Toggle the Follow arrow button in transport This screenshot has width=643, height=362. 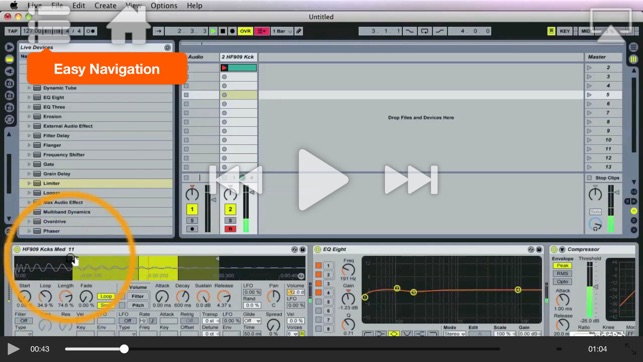click(158, 31)
